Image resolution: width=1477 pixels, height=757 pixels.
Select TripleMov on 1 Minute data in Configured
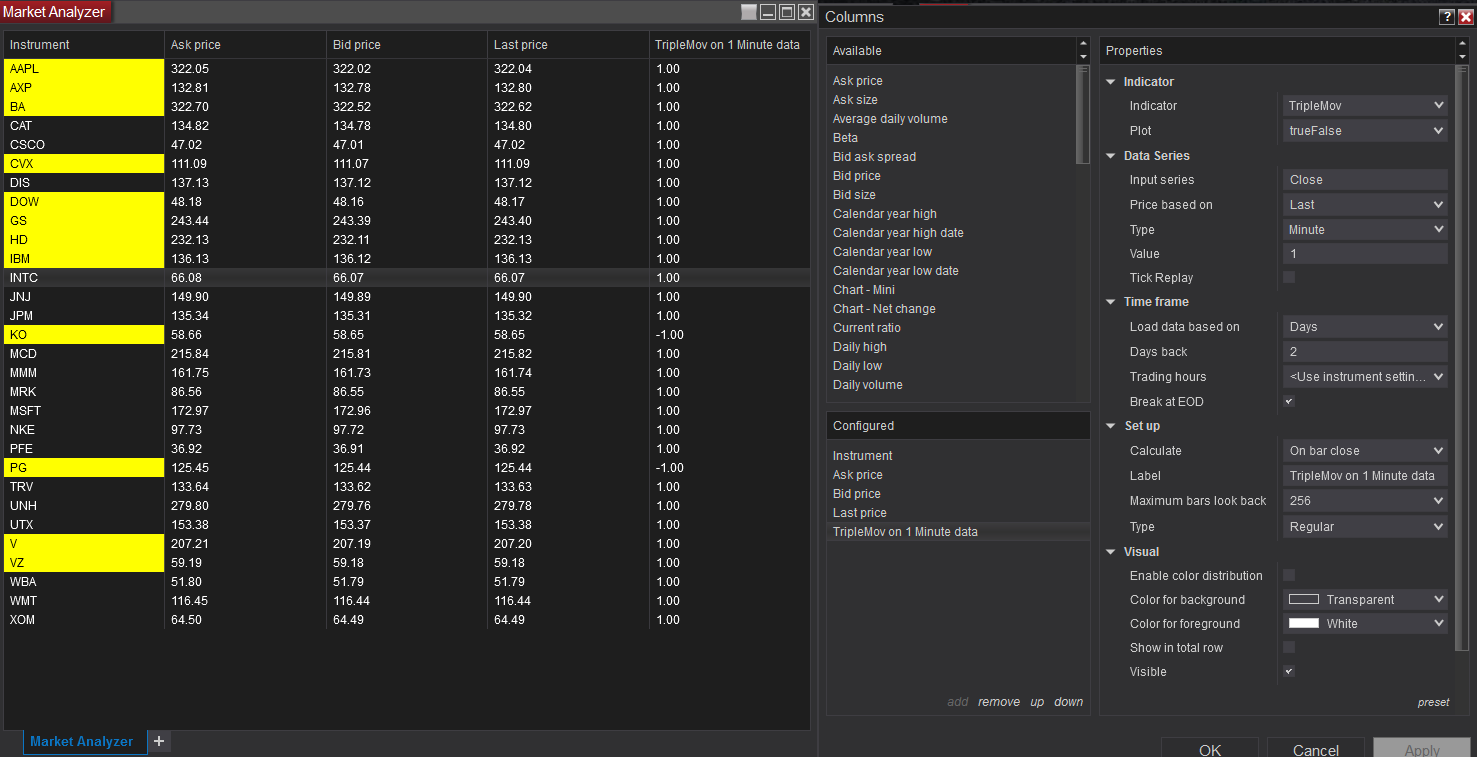[958, 532]
